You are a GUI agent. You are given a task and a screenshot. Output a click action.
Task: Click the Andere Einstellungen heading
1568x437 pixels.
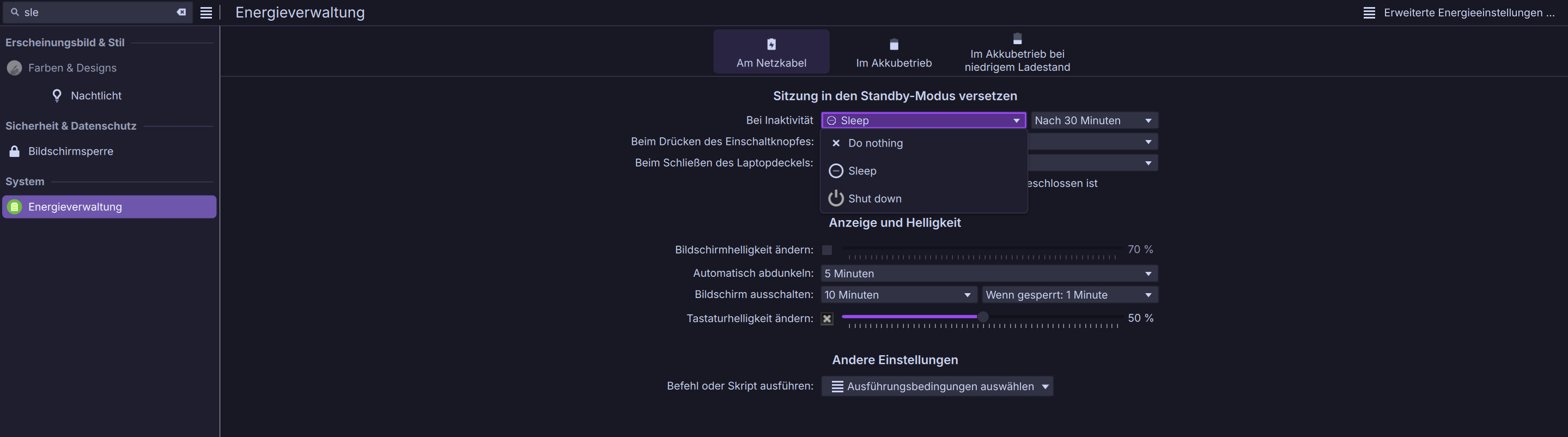tap(895, 360)
